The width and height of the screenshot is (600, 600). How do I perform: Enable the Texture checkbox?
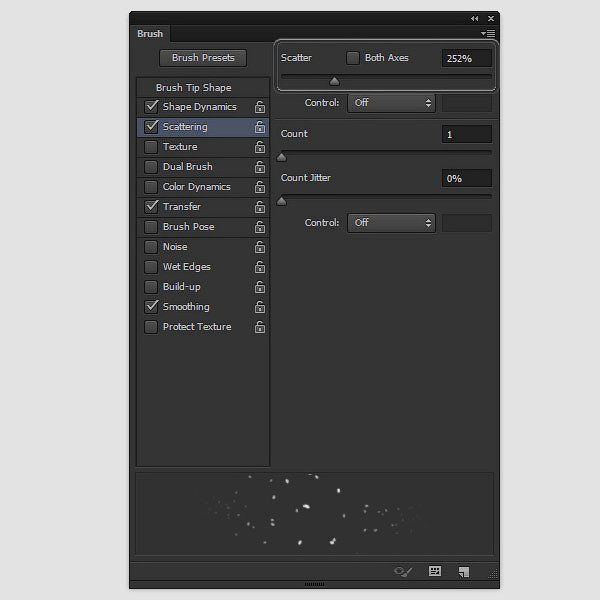(x=151, y=147)
